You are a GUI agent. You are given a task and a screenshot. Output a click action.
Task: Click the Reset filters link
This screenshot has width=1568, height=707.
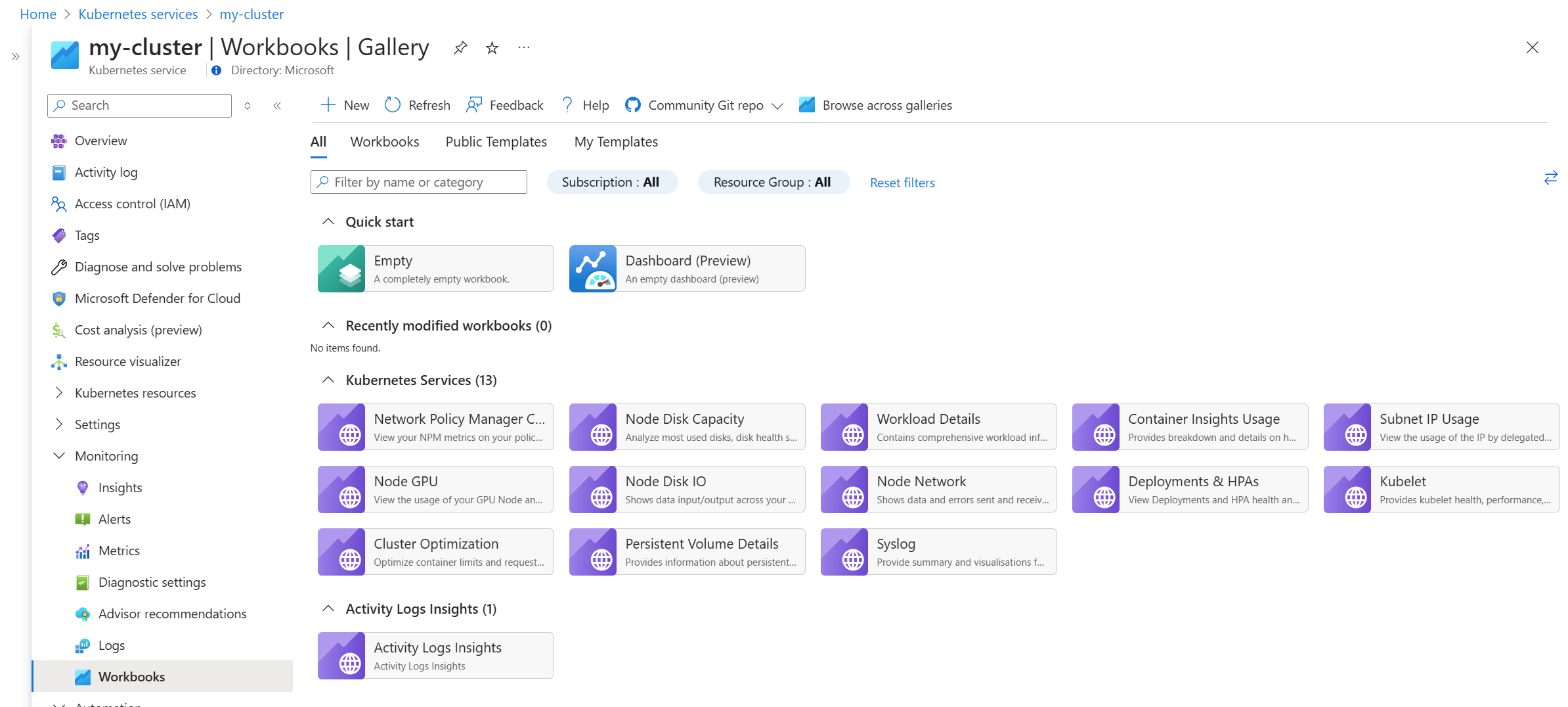pyautogui.click(x=902, y=183)
